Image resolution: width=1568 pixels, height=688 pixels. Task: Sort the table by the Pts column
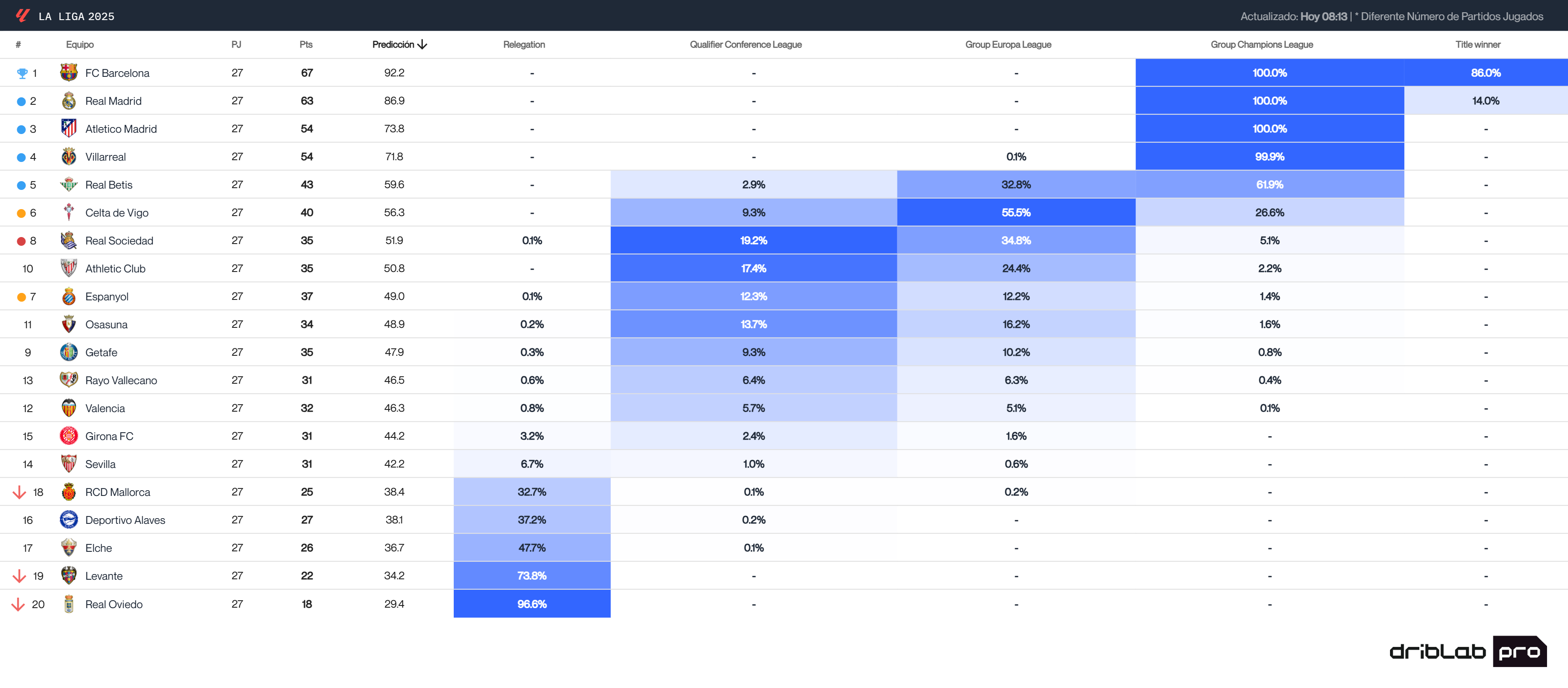pyautogui.click(x=305, y=45)
